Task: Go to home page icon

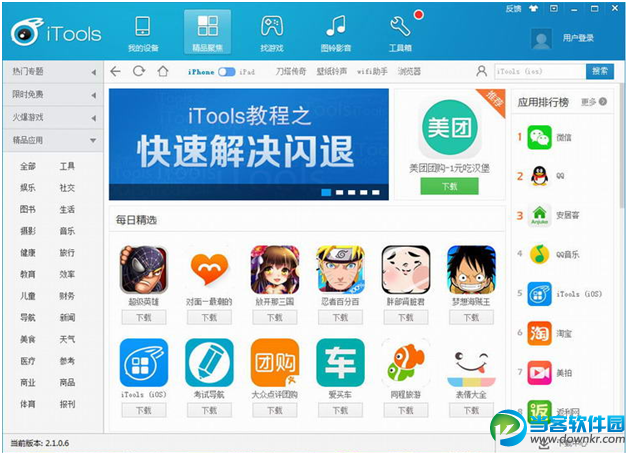Action: click(162, 71)
